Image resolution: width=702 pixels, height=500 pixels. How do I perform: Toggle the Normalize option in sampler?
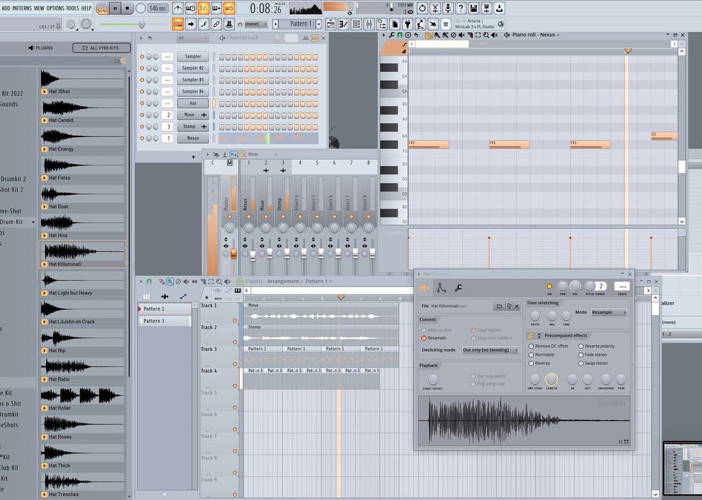point(531,355)
